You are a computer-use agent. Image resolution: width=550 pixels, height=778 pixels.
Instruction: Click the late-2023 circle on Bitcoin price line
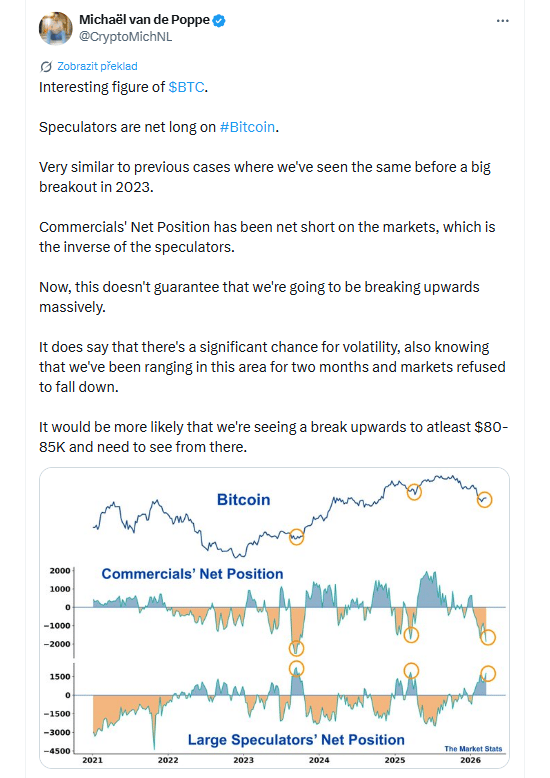tap(296, 537)
